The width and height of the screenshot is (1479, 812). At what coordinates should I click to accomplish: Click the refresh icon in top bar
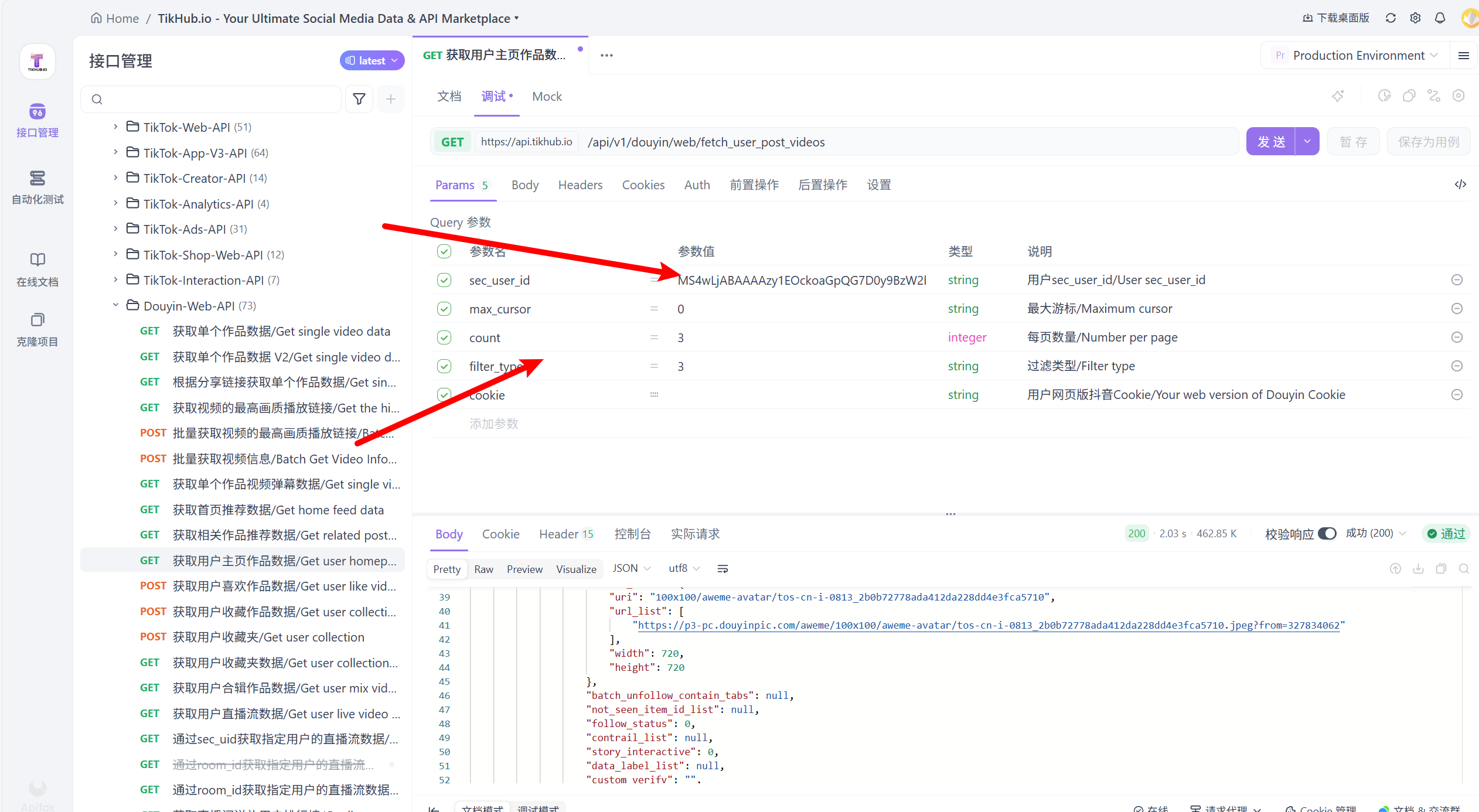click(x=1391, y=18)
